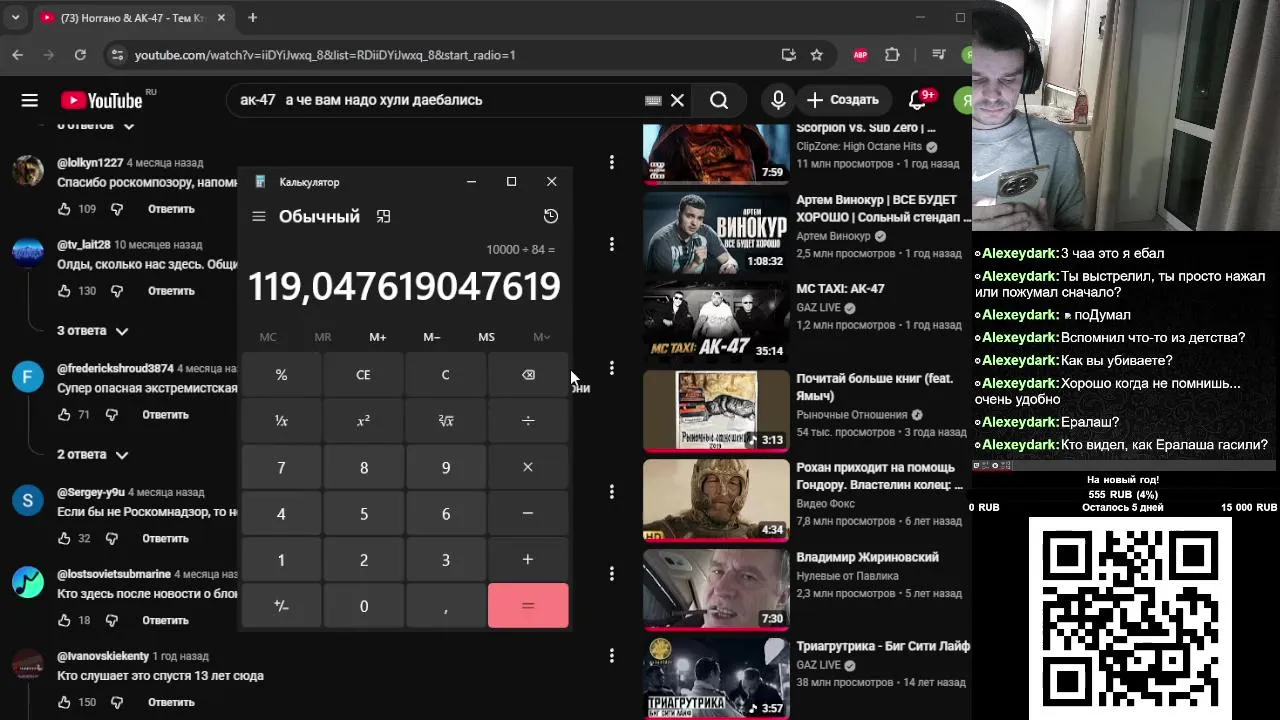Open the ABP extension icon
The image size is (1280, 720).
pos(860,55)
